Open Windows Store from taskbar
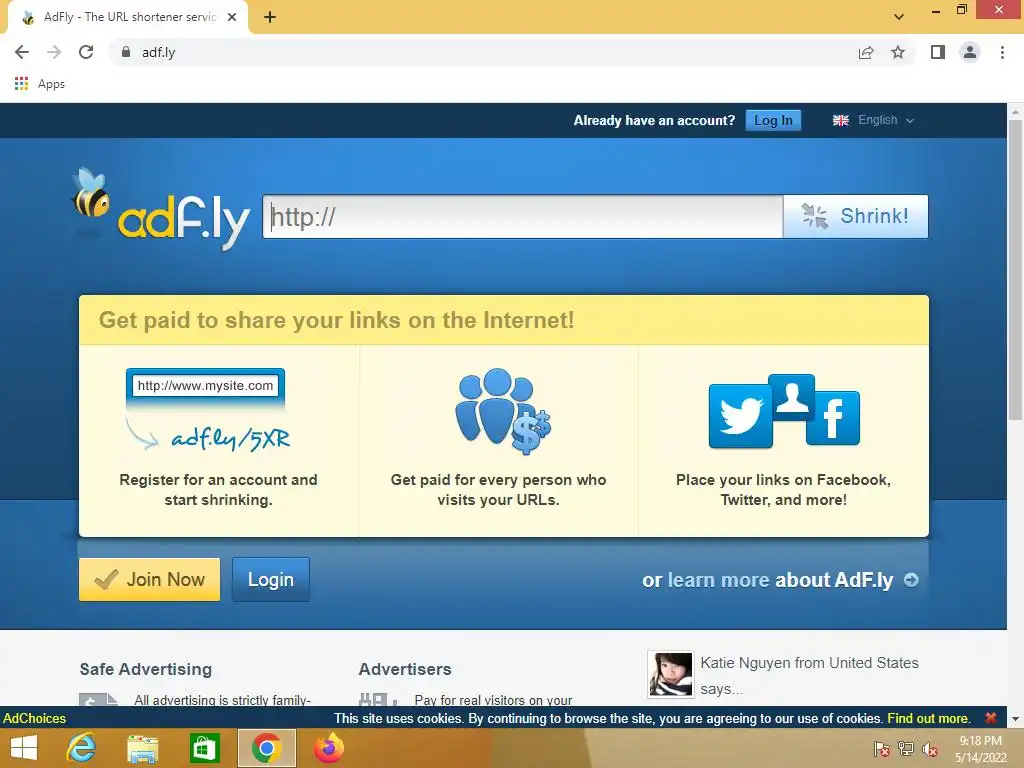This screenshot has height=768, width=1024. point(204,748)
